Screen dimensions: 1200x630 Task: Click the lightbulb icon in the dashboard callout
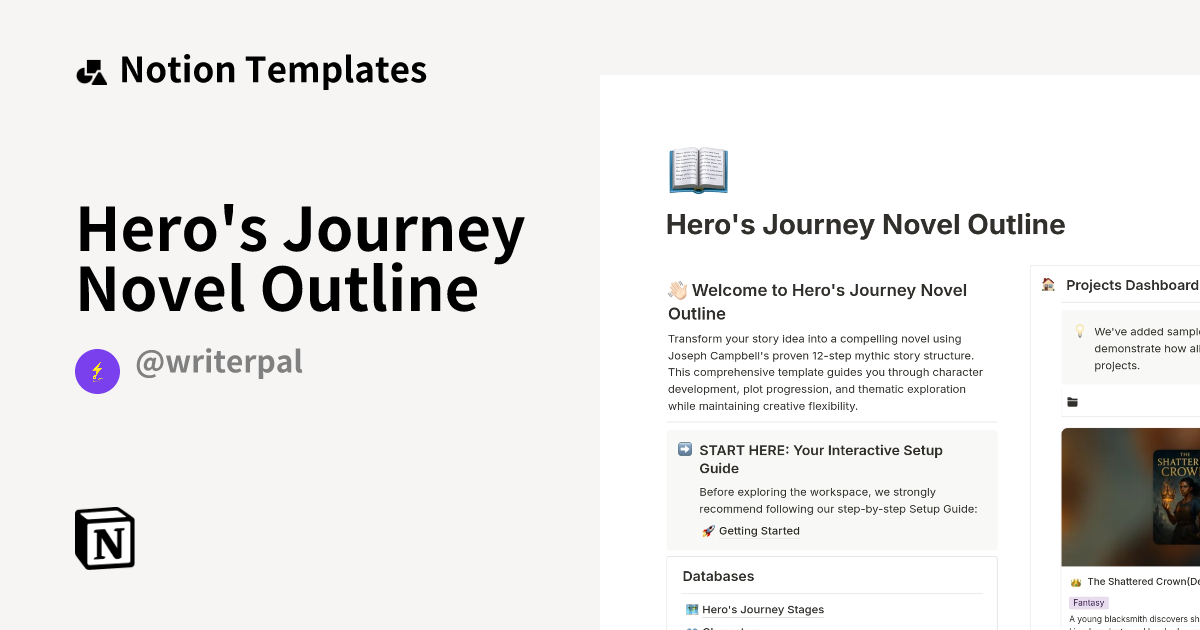click(x=1078, y=330)
